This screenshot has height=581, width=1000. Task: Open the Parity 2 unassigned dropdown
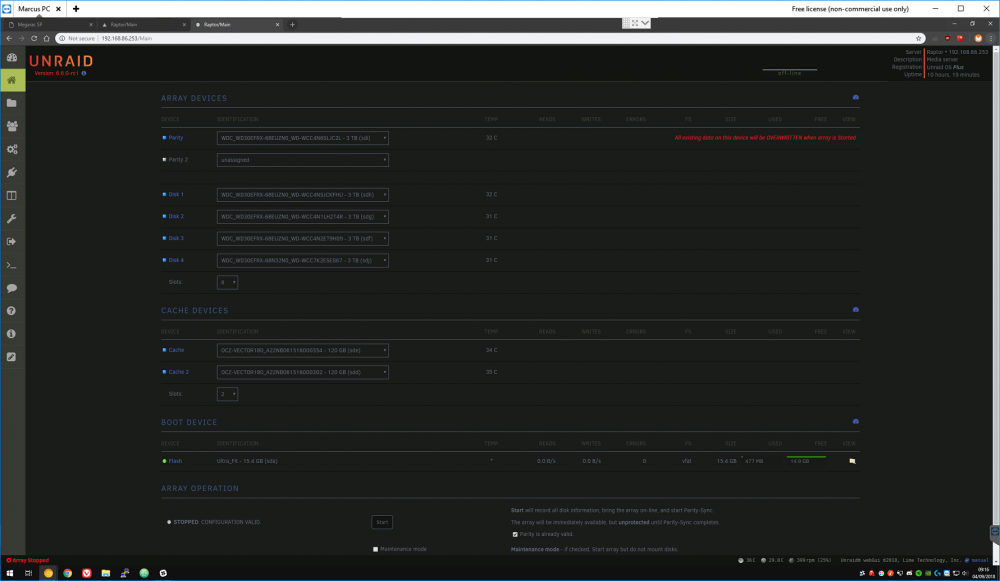303,160
